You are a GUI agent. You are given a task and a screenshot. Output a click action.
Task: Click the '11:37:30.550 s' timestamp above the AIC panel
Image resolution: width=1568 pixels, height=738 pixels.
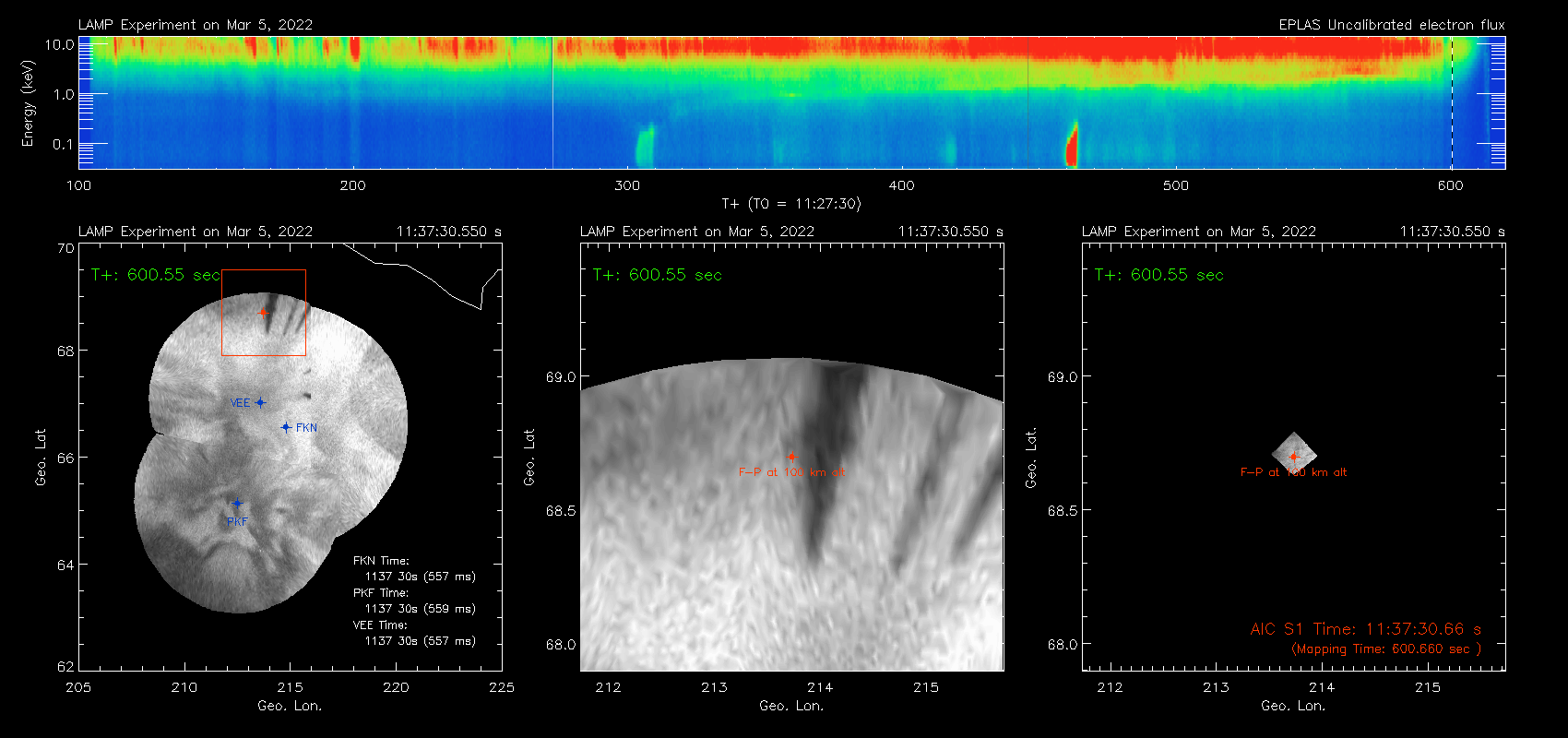pos(1453,232)
